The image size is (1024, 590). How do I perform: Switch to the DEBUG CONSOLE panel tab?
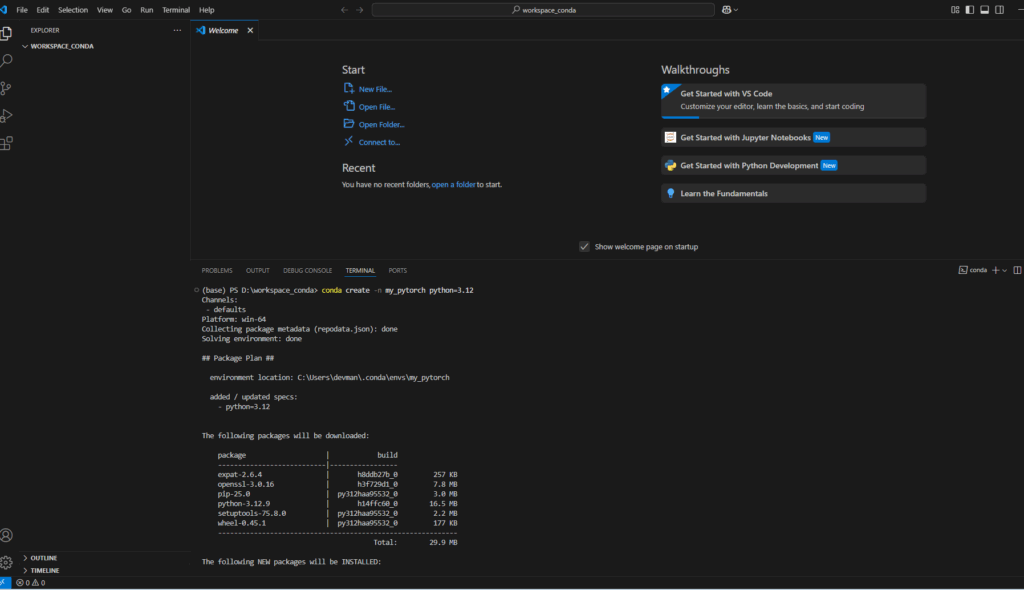coord(308,270)
